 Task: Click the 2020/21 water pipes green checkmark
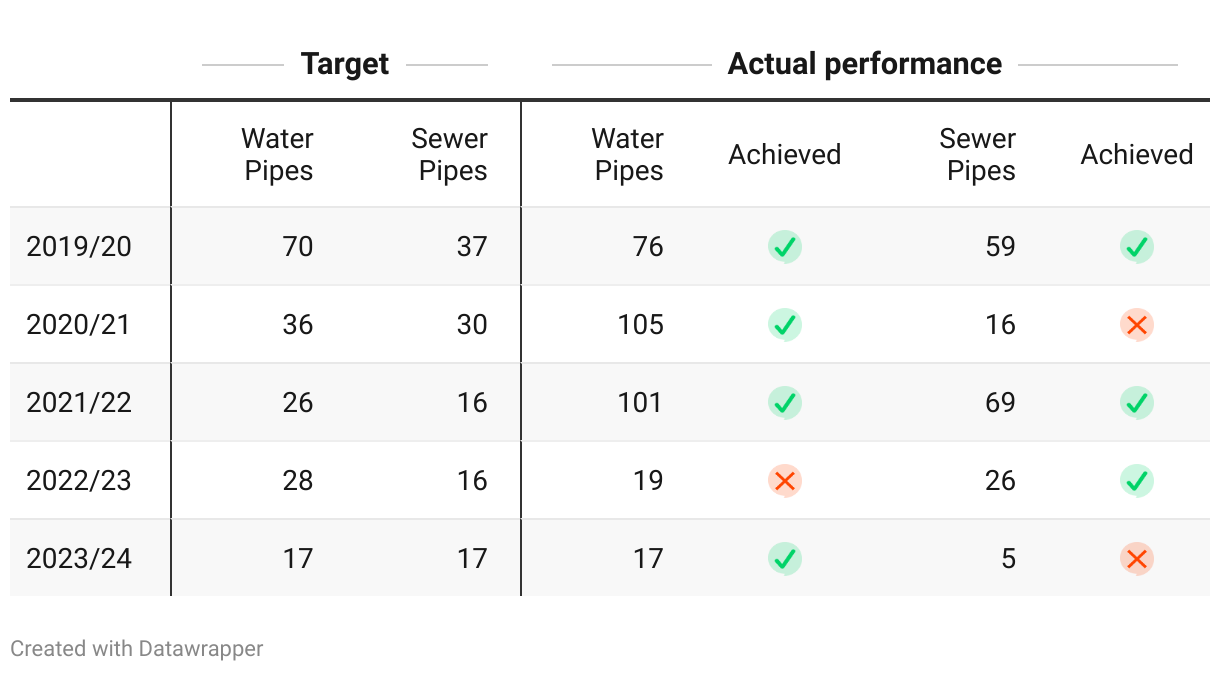click(785, 324)
